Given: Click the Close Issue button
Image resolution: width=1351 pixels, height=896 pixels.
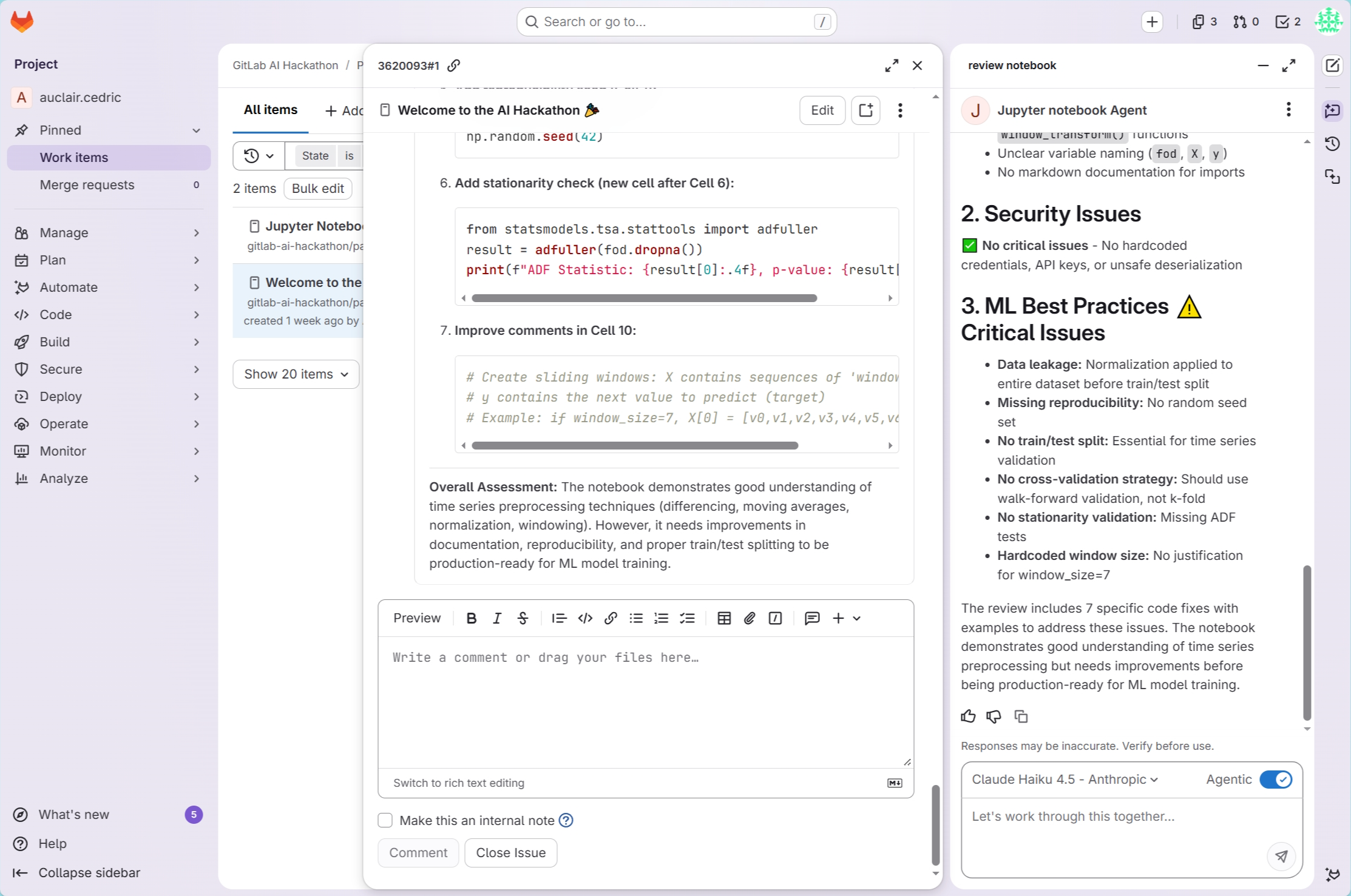Looking at the screenshot, I should click(510, 852).
